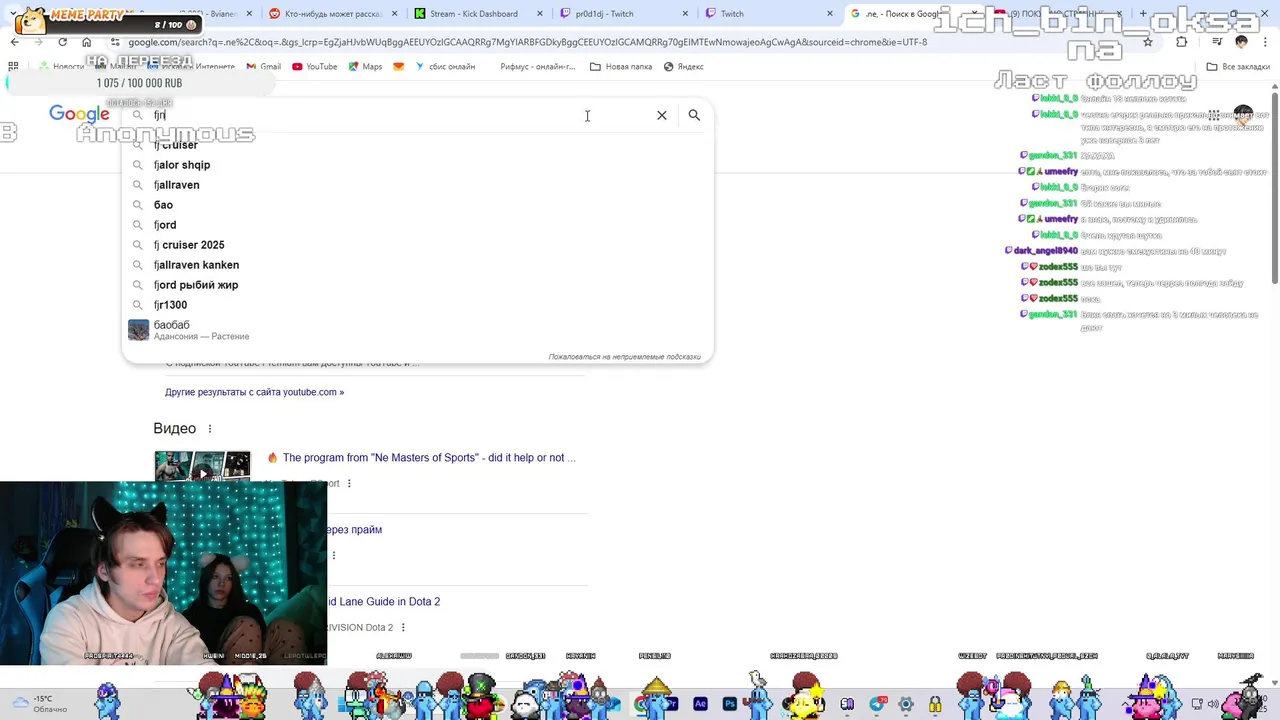Open After Effects from the taskbar
Viewport: 1280px width, 720px height.
[700, 704]
